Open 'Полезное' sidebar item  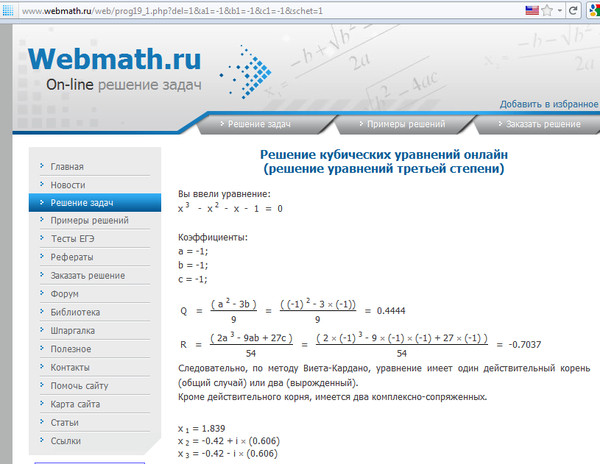[71, 349]
